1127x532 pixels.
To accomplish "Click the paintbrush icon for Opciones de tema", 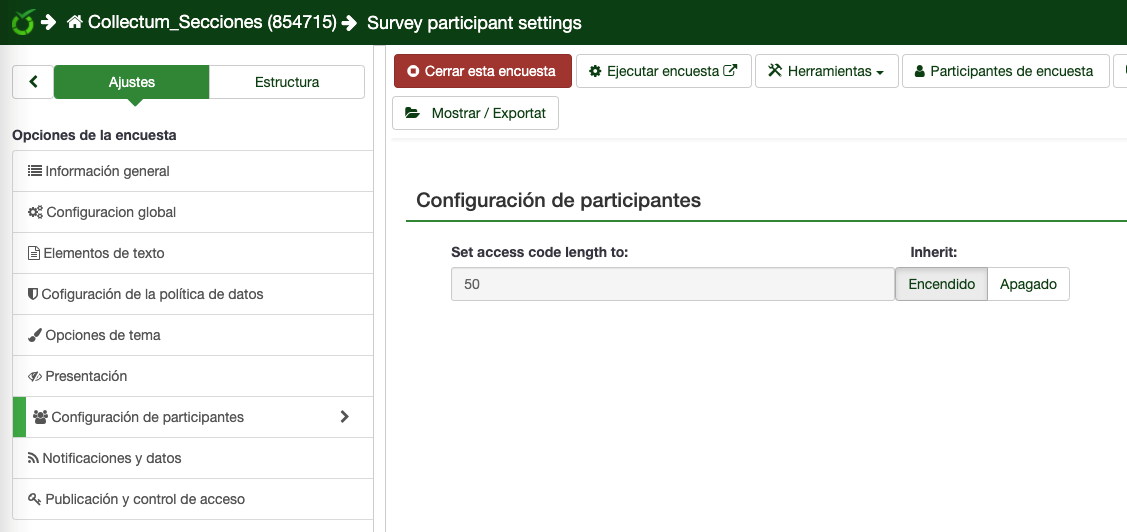I will point(34,335).
